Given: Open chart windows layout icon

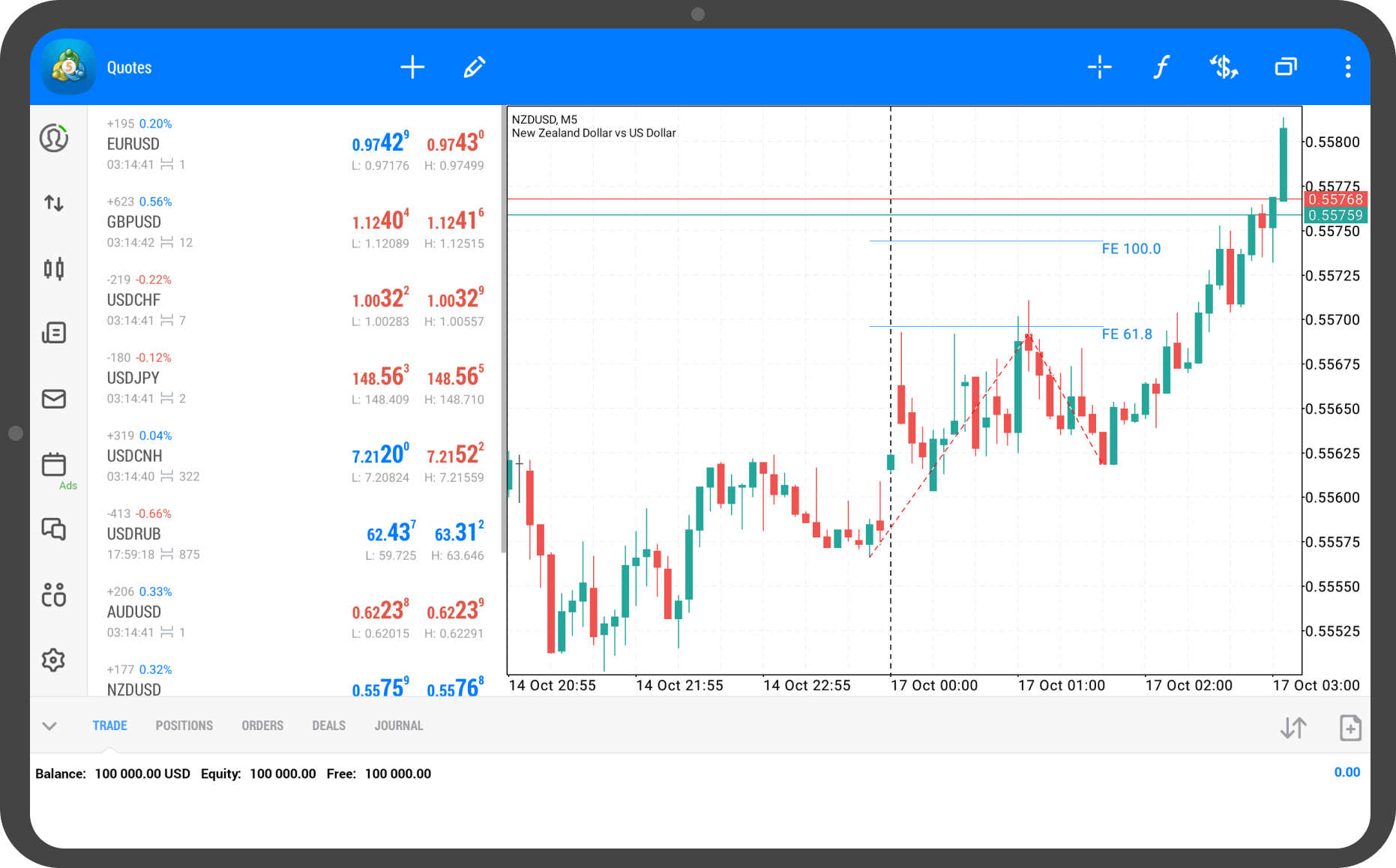Looking at the screenshot, I should coord(1286,67).
